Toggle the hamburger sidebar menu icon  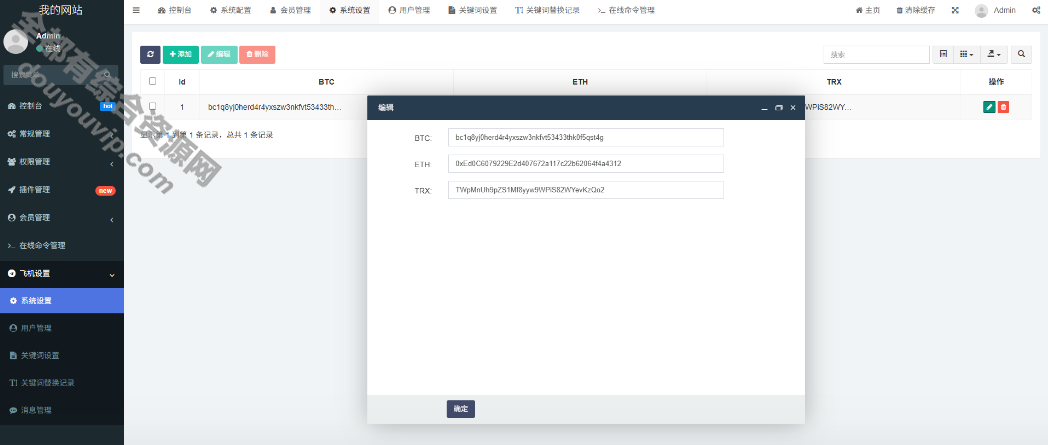(x=136, y=11)
